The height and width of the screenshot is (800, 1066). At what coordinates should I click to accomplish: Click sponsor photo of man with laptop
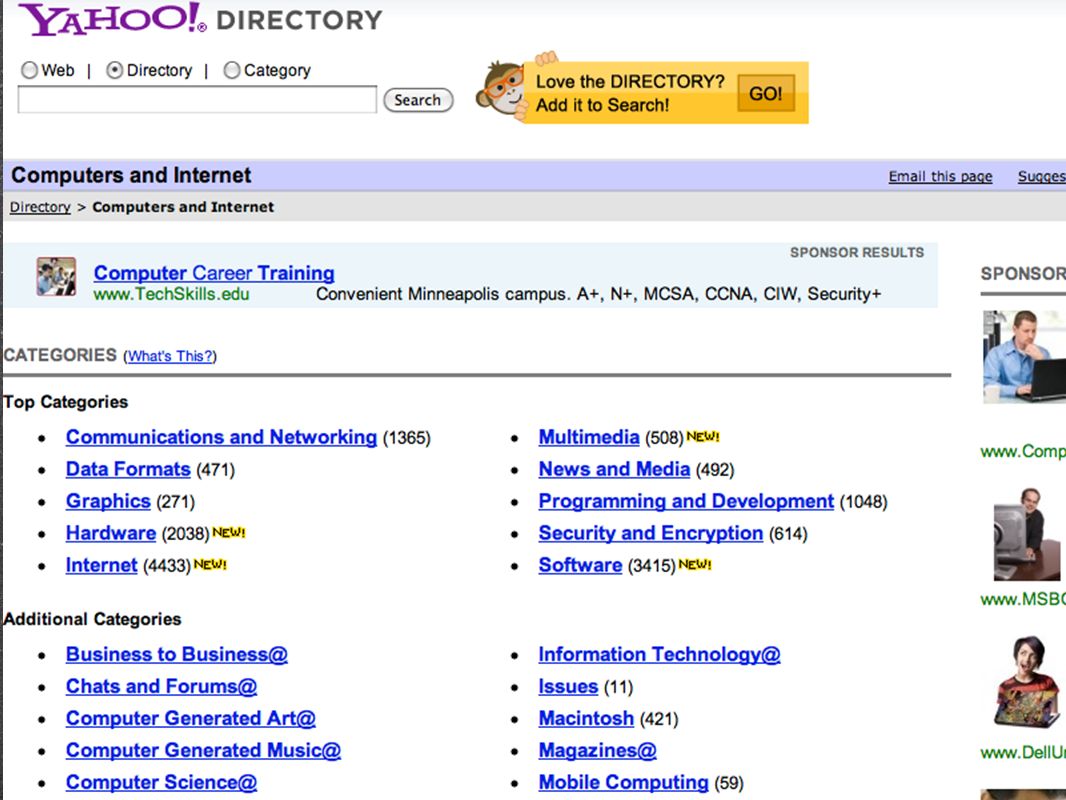tap(1024, 356)
